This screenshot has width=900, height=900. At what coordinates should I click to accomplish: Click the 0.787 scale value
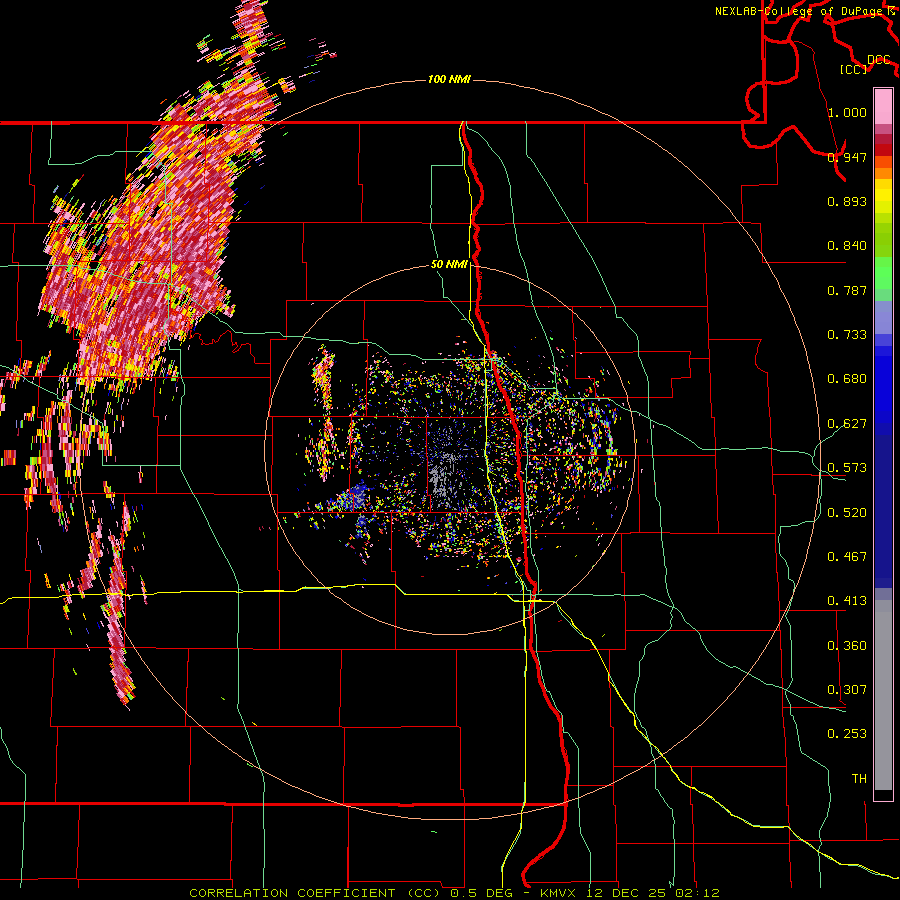(x=847, y=290)
